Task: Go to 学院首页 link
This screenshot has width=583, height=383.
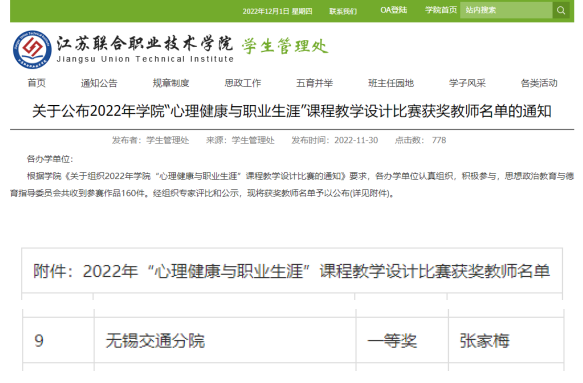Action: click(441, 10)
